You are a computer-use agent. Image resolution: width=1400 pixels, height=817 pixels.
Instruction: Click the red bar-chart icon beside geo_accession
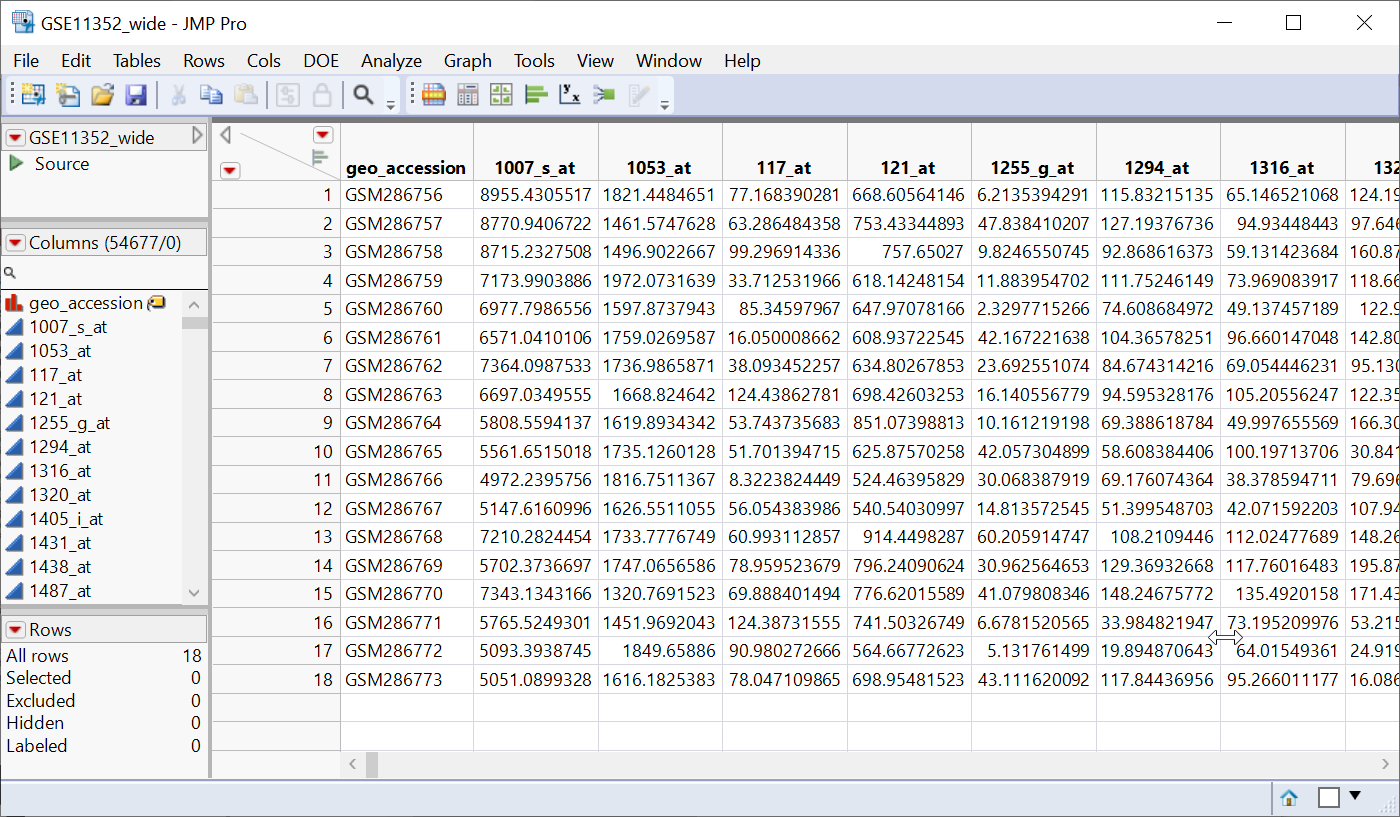[x=15, y=302]
